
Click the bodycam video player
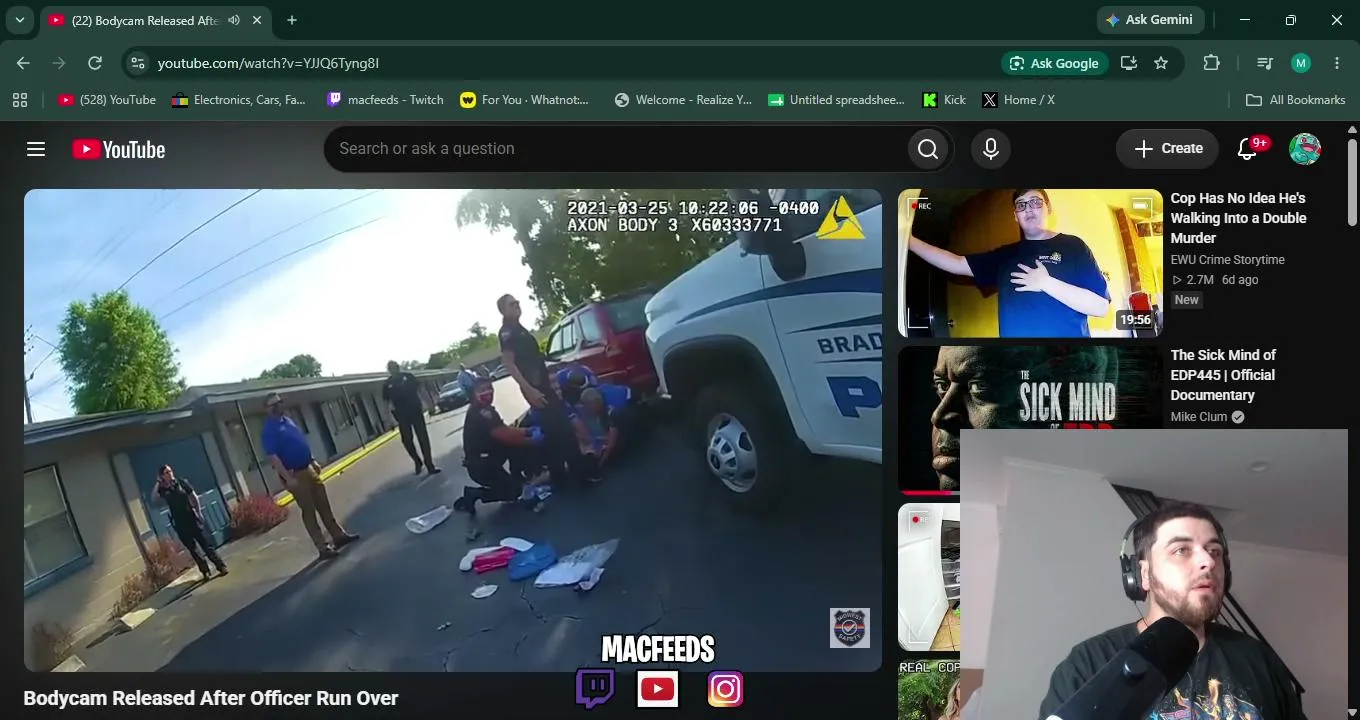pos(453,430)
